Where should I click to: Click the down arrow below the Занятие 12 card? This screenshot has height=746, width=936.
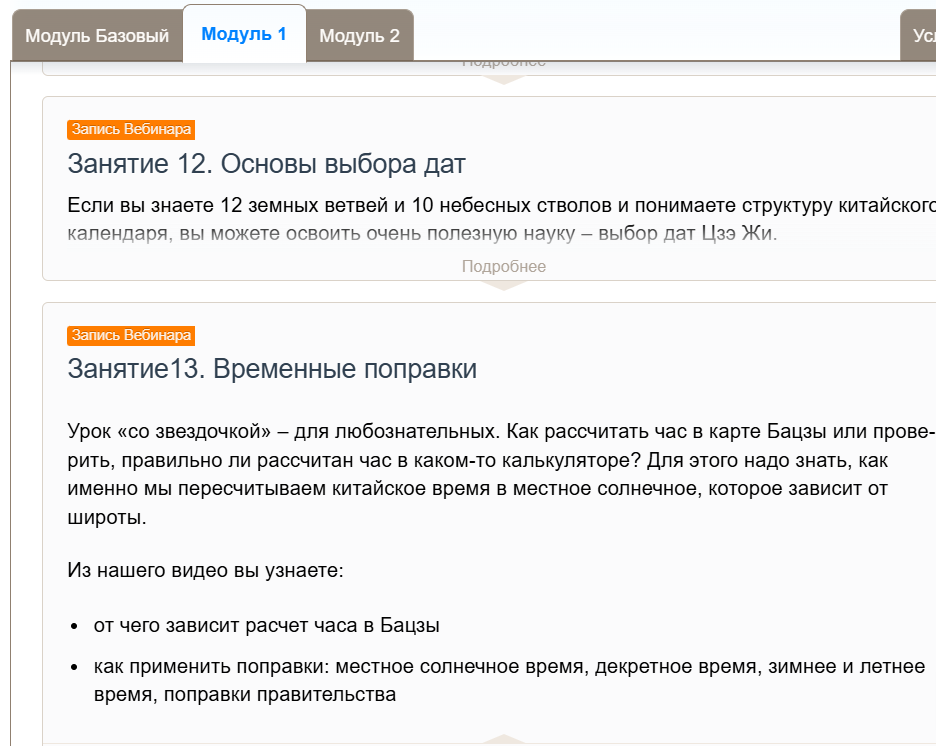(503, 286)
